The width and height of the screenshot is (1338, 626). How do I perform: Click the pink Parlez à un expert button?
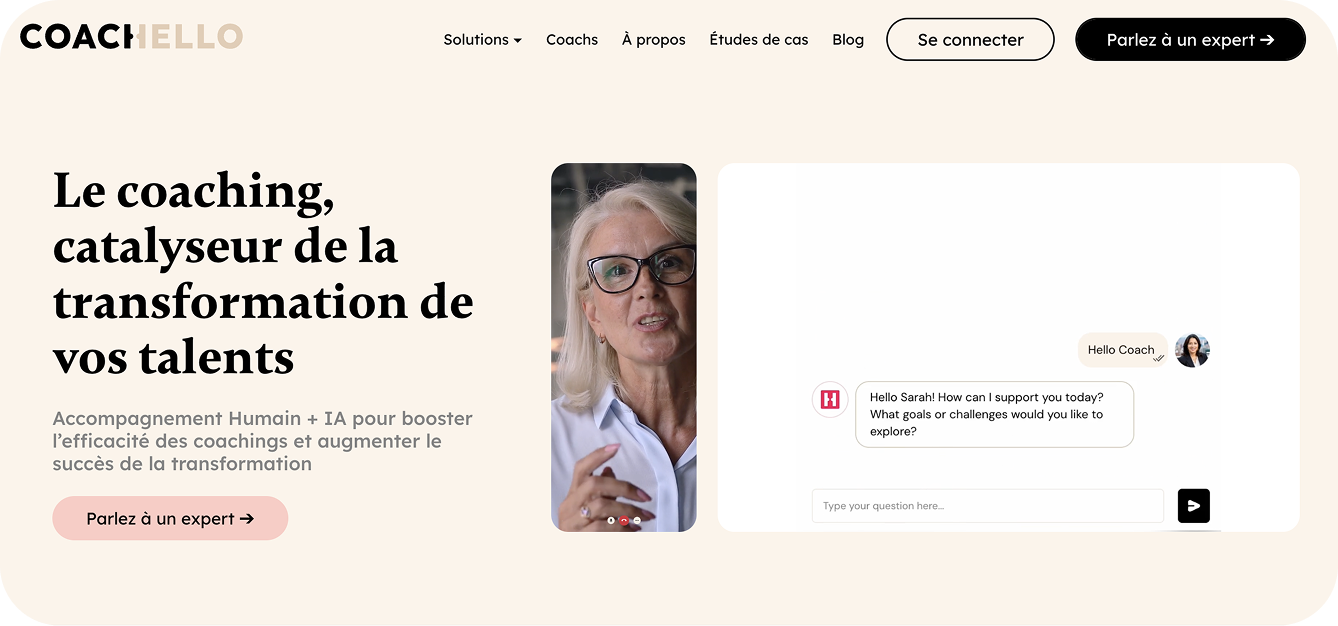coord(170,518)
